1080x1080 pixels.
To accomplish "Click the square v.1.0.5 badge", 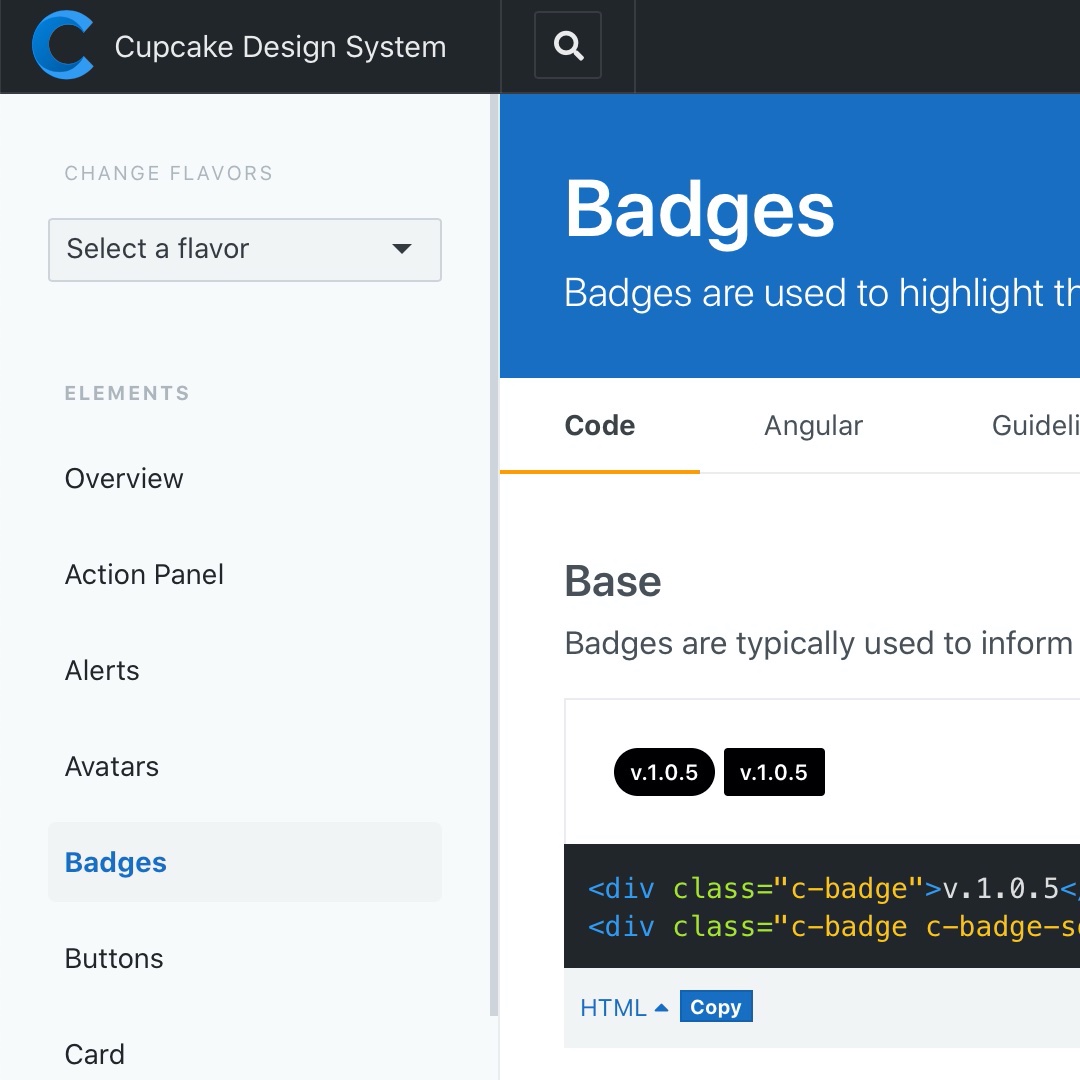I will pyautogui.click(x=774, y=773).
